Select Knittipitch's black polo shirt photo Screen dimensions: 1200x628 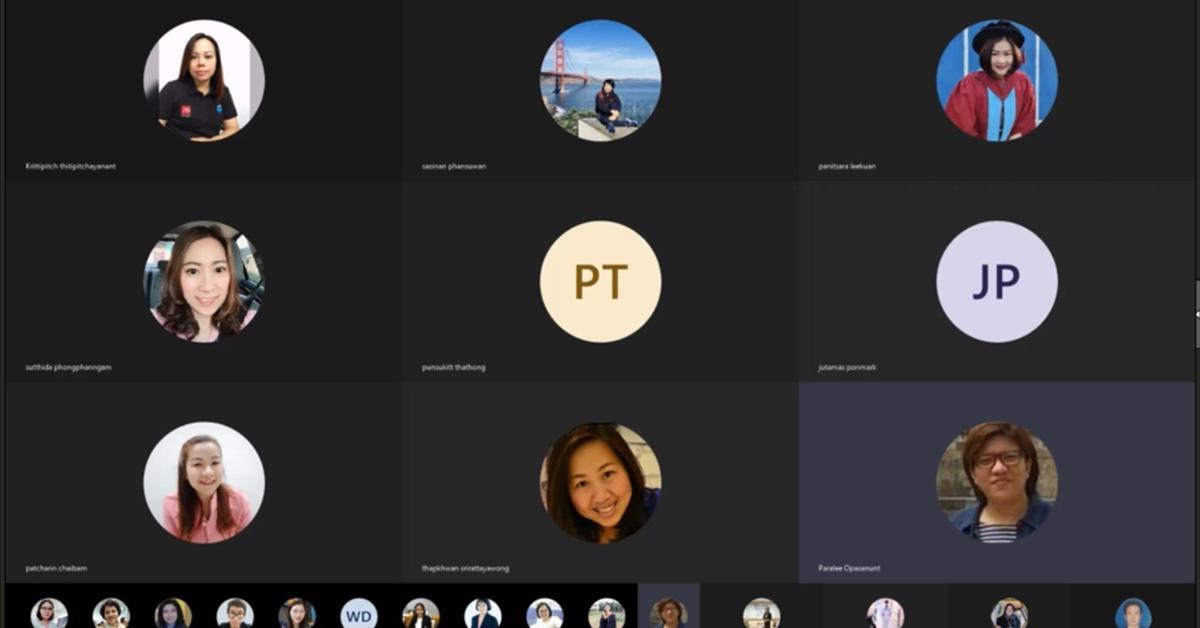(204, 80)
